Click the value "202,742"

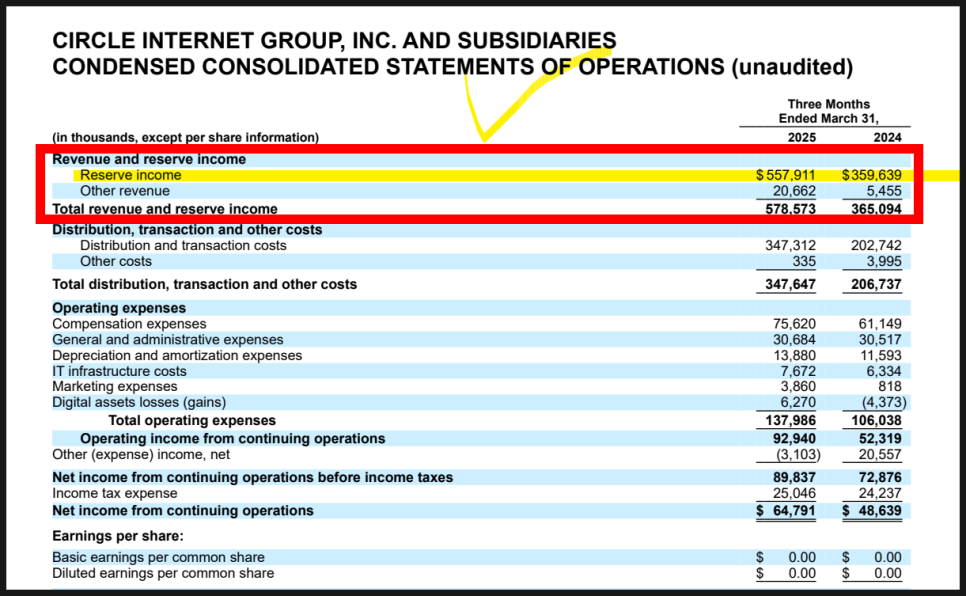[877, 245]
